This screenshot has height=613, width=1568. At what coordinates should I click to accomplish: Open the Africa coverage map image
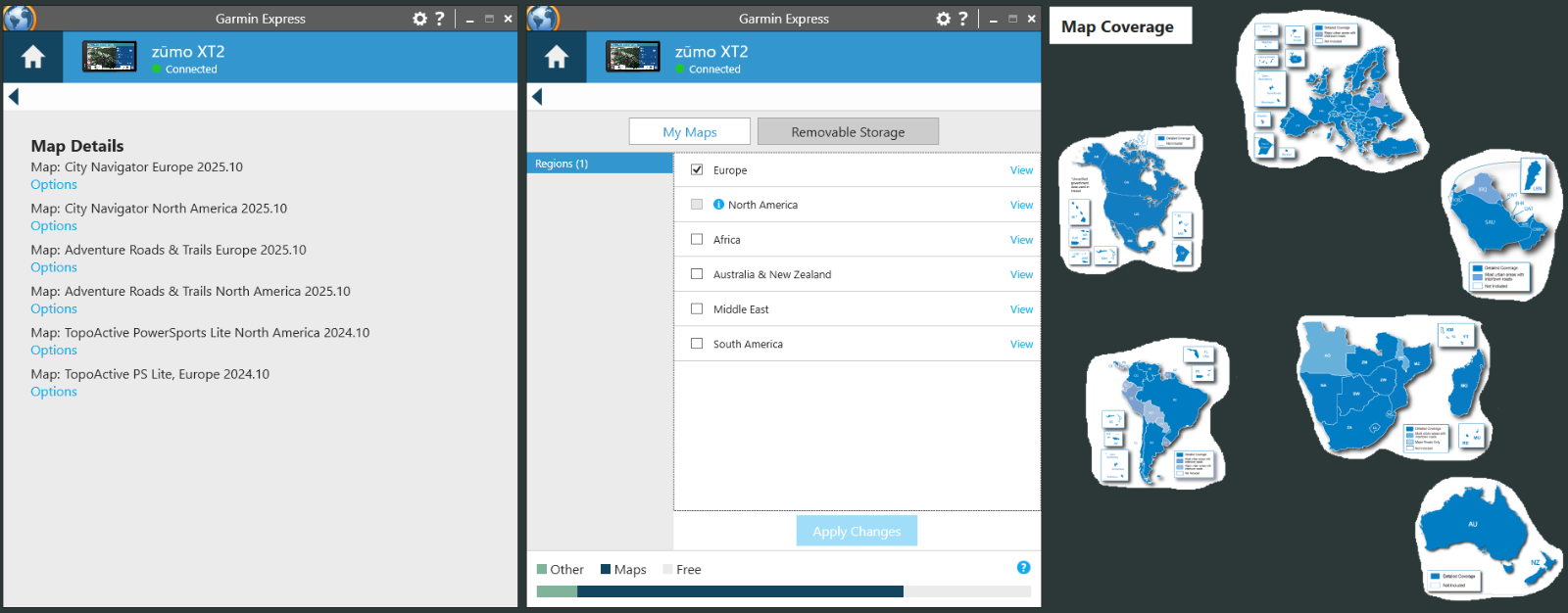1393,386
